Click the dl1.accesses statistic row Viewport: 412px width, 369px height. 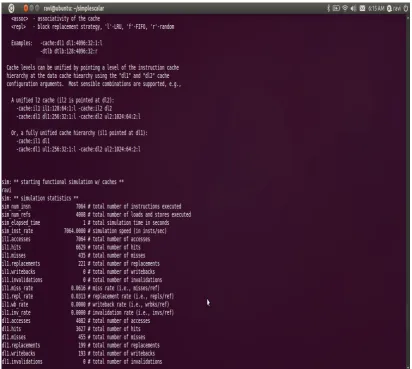(76, 321)
